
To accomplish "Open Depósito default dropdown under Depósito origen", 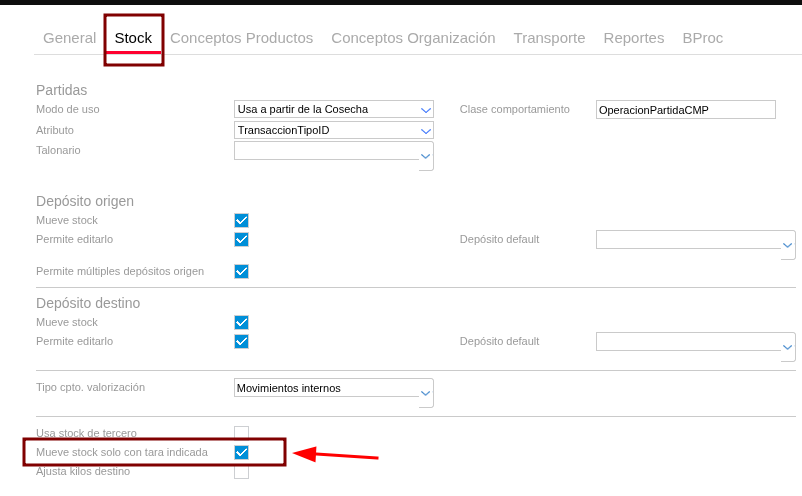I will click(x=788, y=245).
